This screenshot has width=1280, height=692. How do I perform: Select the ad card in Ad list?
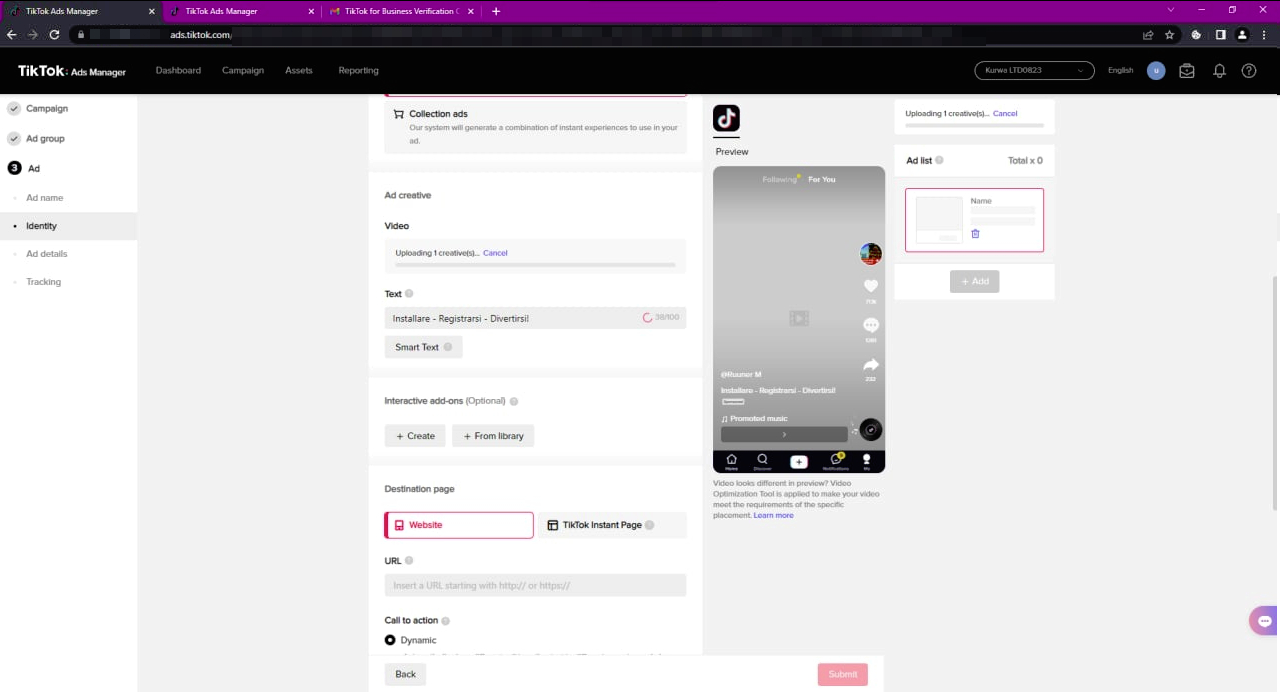pyautogui.click(x=974, y=220)
